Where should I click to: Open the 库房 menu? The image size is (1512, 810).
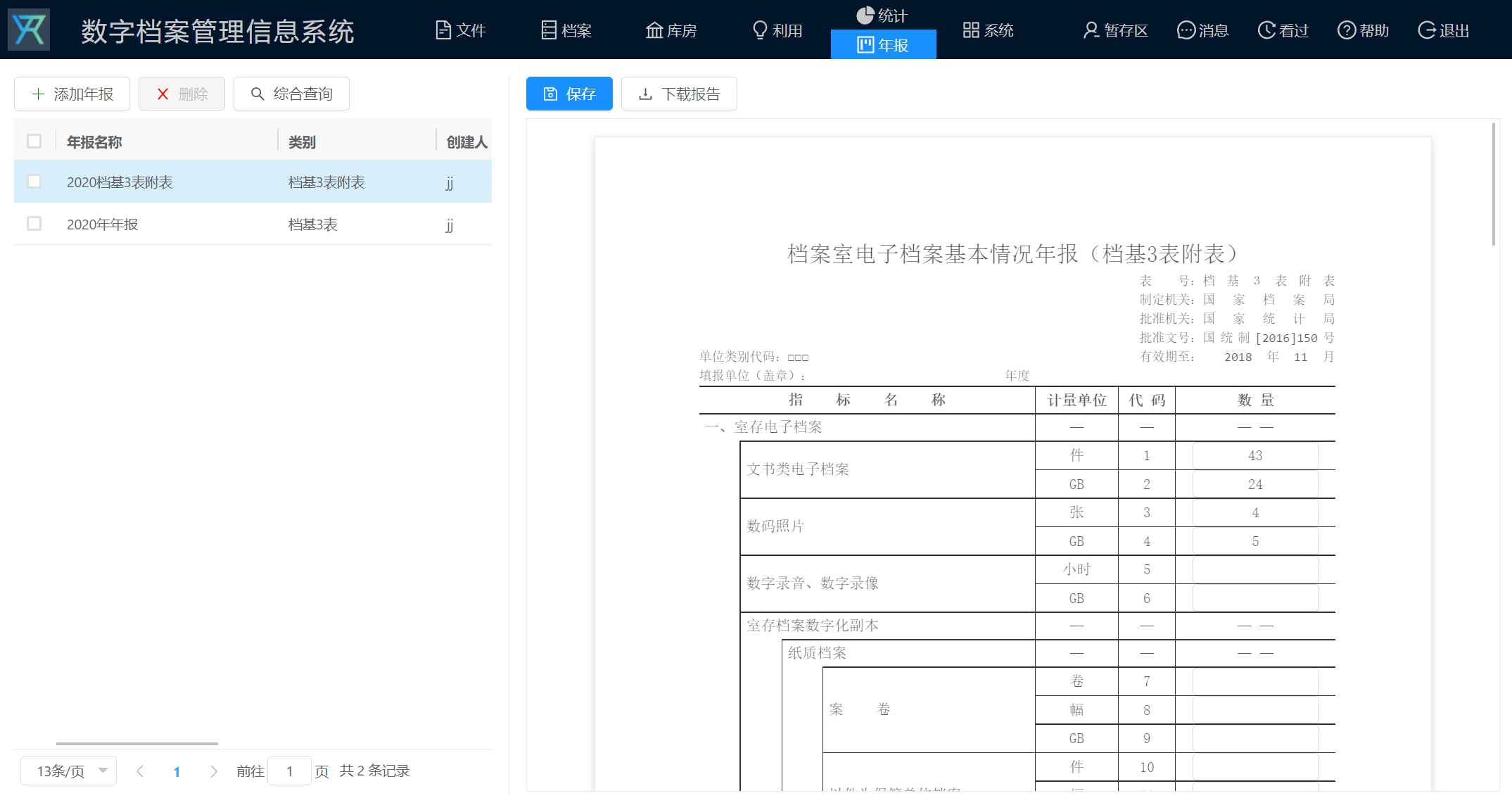pyautogui.click(x=671, y=30)
